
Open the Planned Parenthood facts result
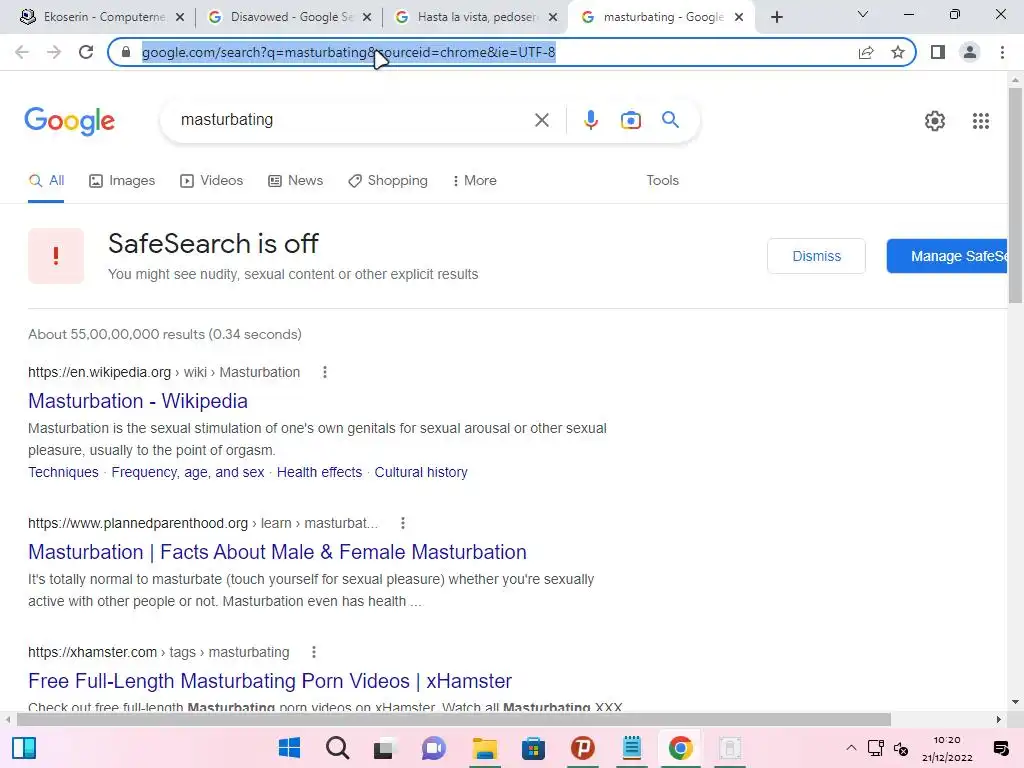tap(278, 552)
